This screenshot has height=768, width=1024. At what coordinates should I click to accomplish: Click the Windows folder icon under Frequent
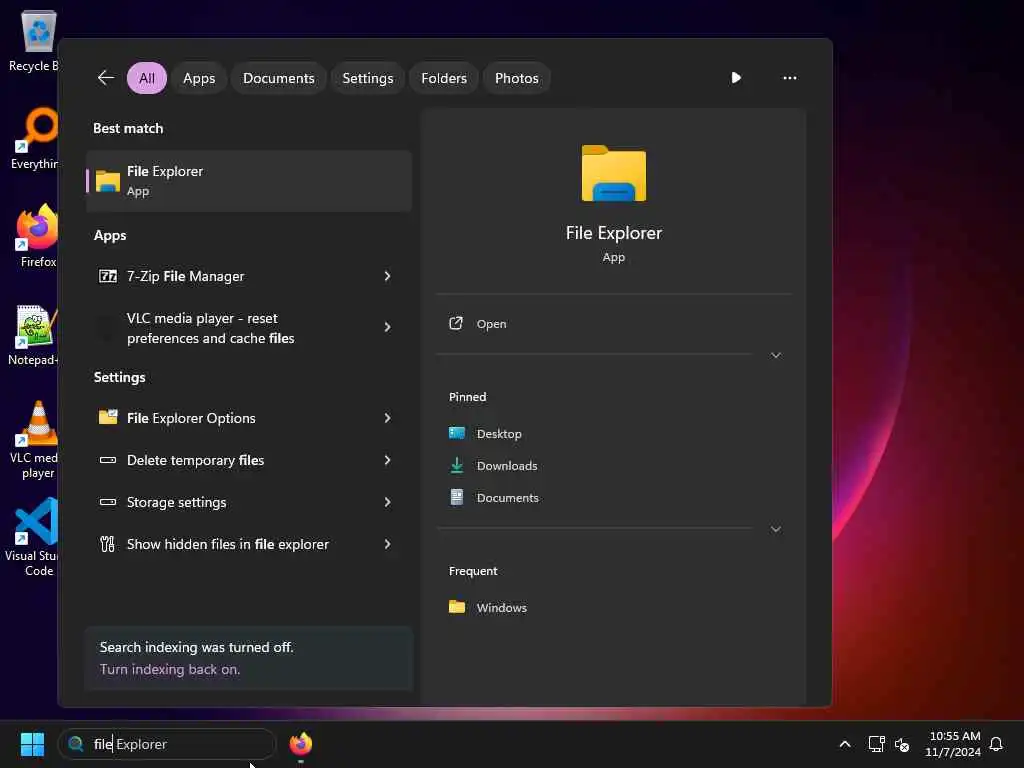pos(457,607)
